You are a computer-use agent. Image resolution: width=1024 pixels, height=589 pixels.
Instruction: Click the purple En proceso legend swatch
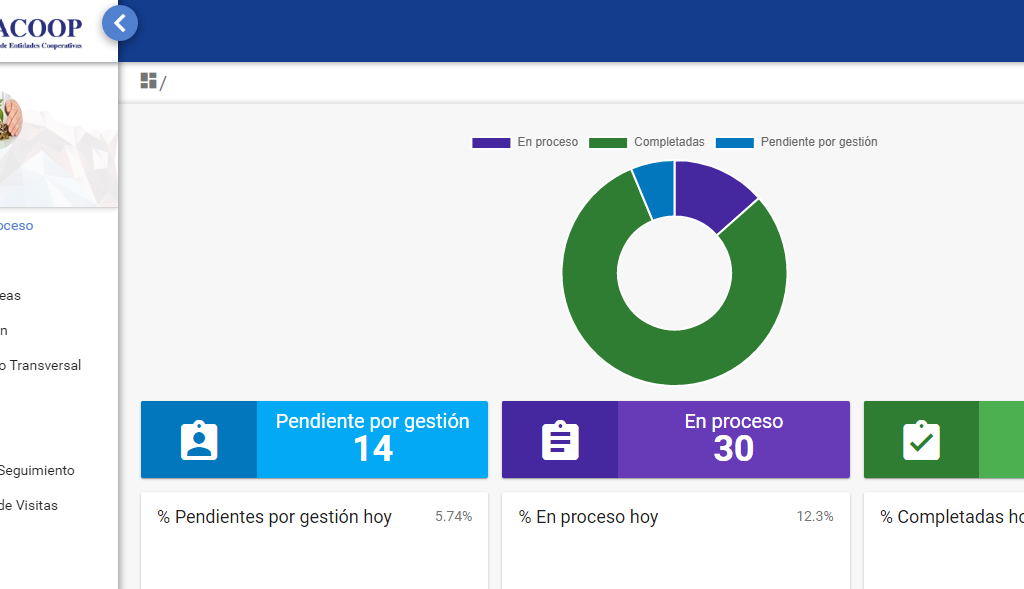point(491,143)
